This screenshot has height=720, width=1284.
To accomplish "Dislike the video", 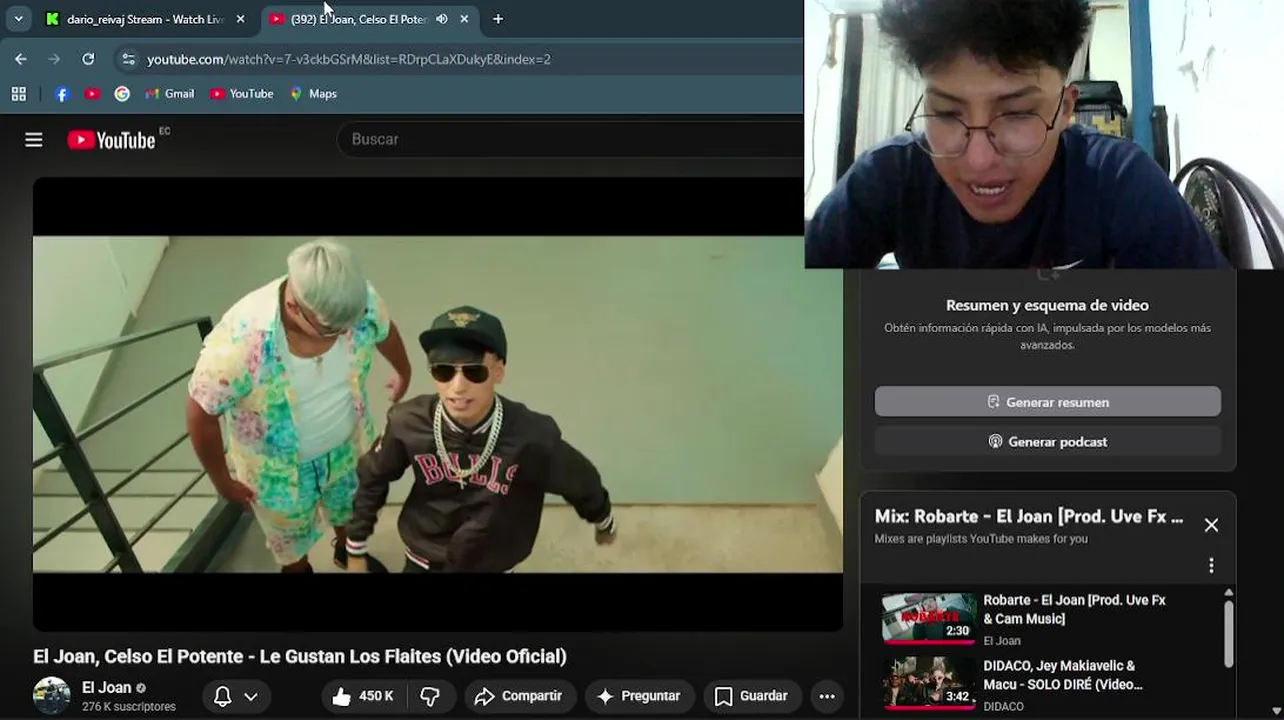I will coord(431,696).
